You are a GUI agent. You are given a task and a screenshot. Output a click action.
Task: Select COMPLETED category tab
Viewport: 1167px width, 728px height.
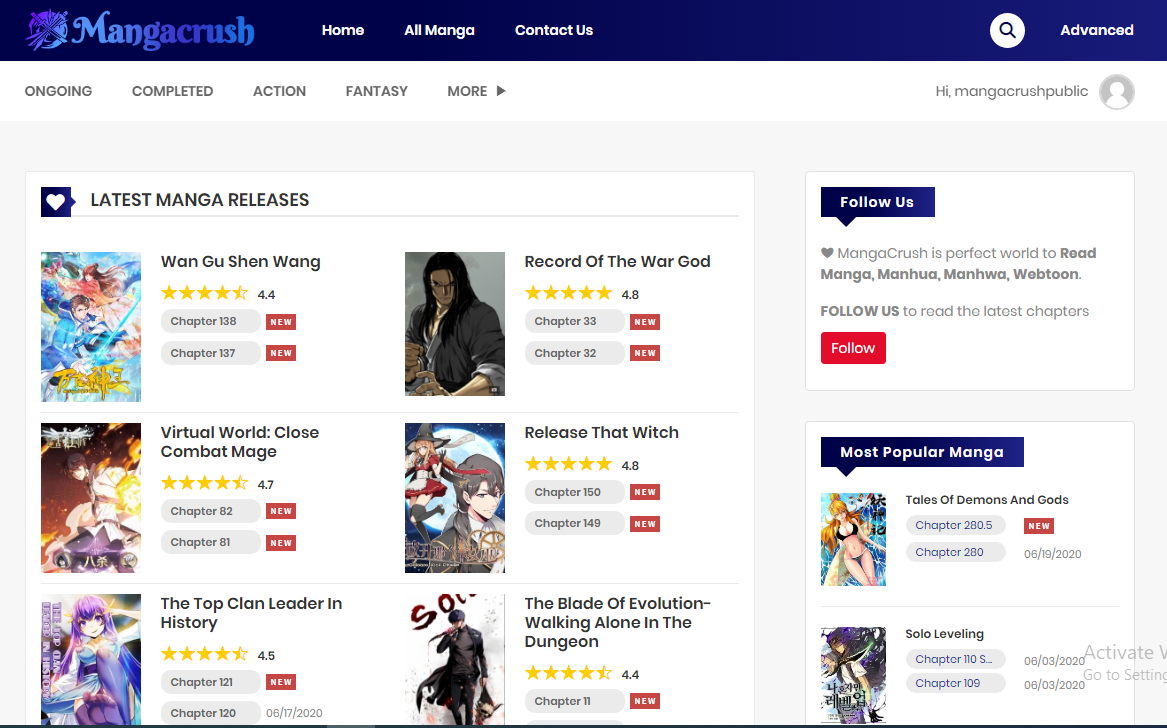click(x=172, y=91)
